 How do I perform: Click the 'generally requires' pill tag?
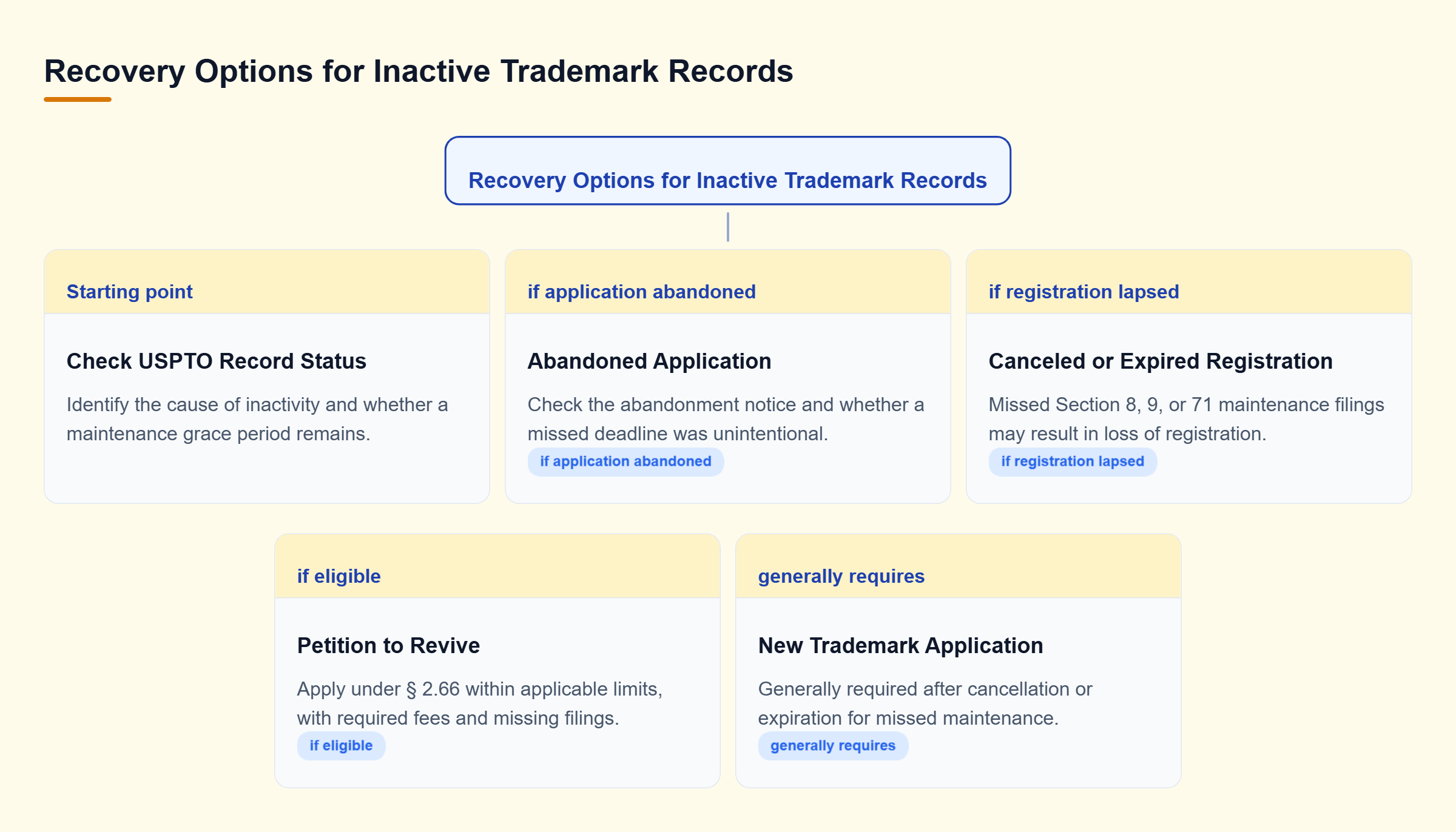tap(833, 746)
